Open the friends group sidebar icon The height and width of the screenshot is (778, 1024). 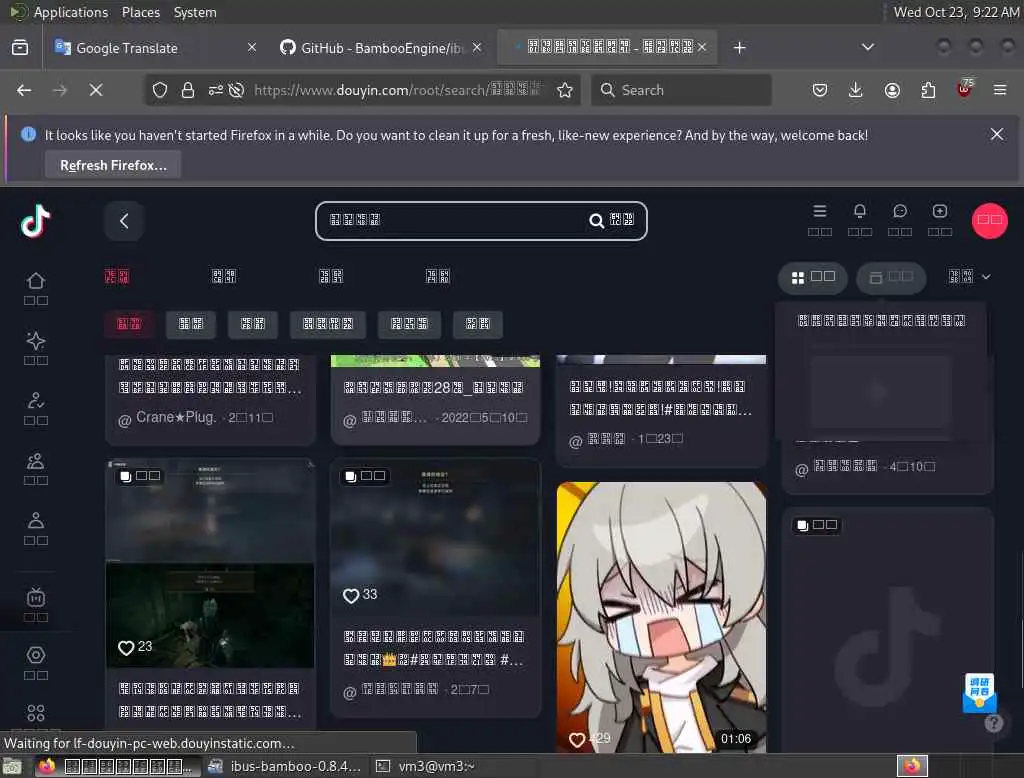[x=36, y=461]
